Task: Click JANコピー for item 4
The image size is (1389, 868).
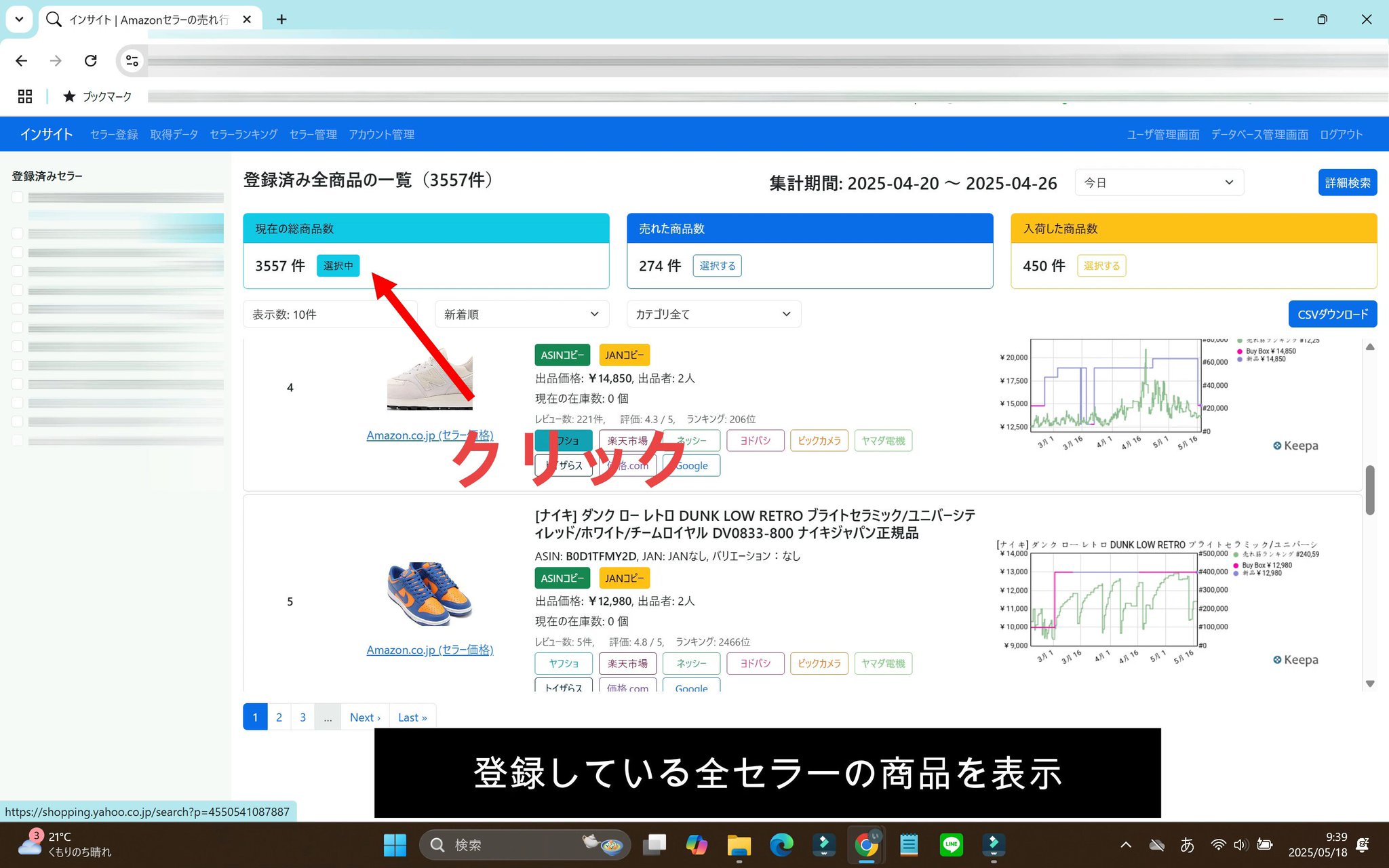Action: point(624,355)
